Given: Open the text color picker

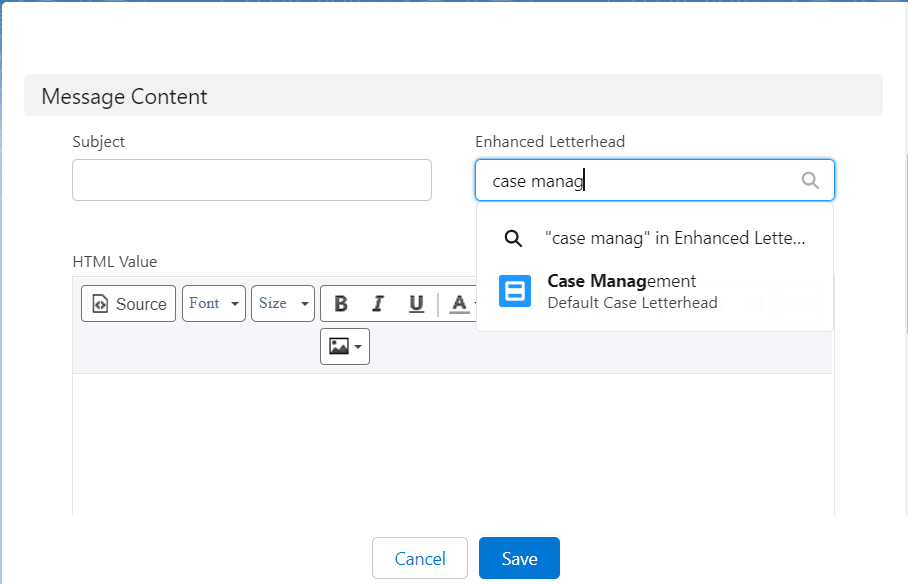Looking at the screenshot, I should point(459,304).
